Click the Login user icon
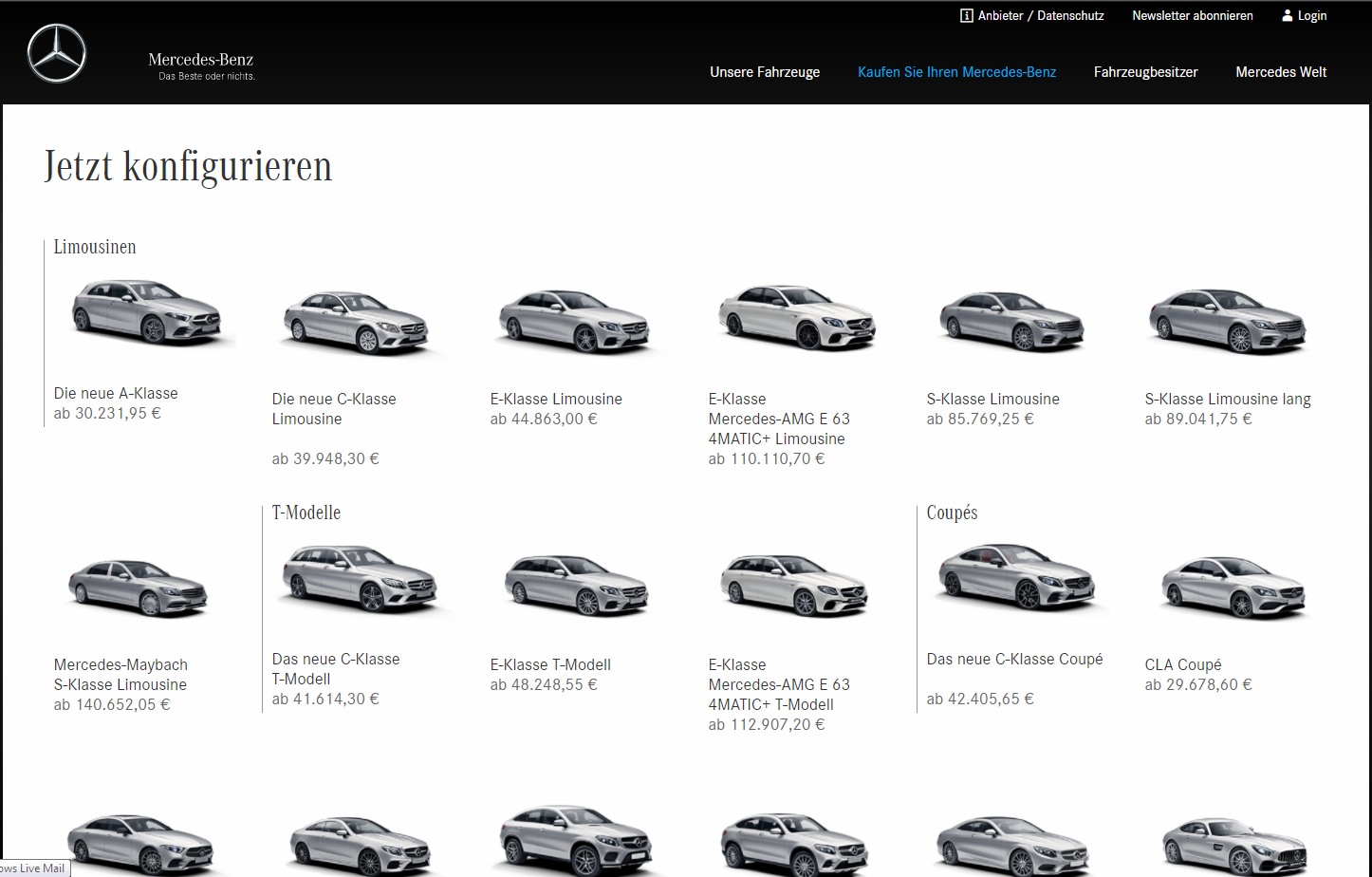 coord(1287,16)
